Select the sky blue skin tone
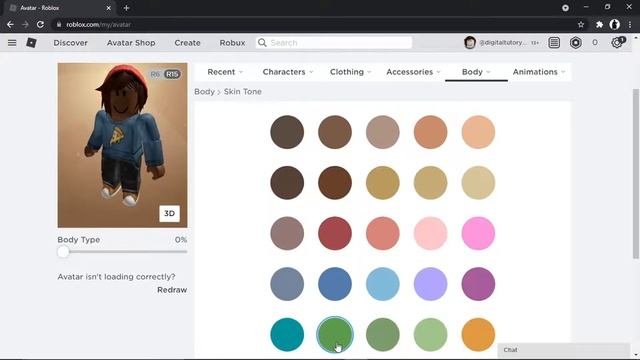This screenshot has height=360, width=640. click(x=382, y=284)
